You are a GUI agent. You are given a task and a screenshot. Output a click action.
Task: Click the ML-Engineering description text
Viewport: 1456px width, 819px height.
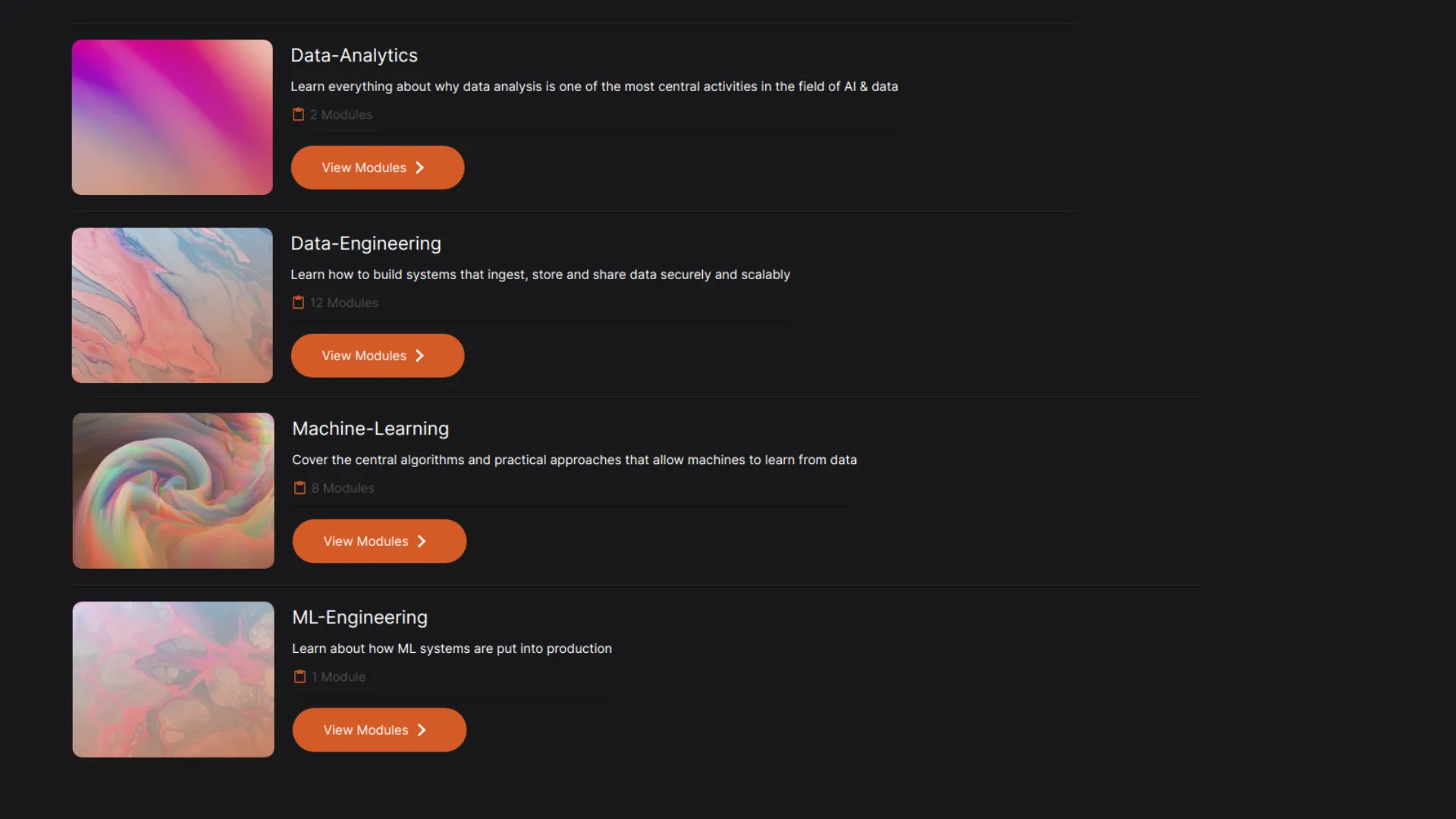tap(452, 648)
